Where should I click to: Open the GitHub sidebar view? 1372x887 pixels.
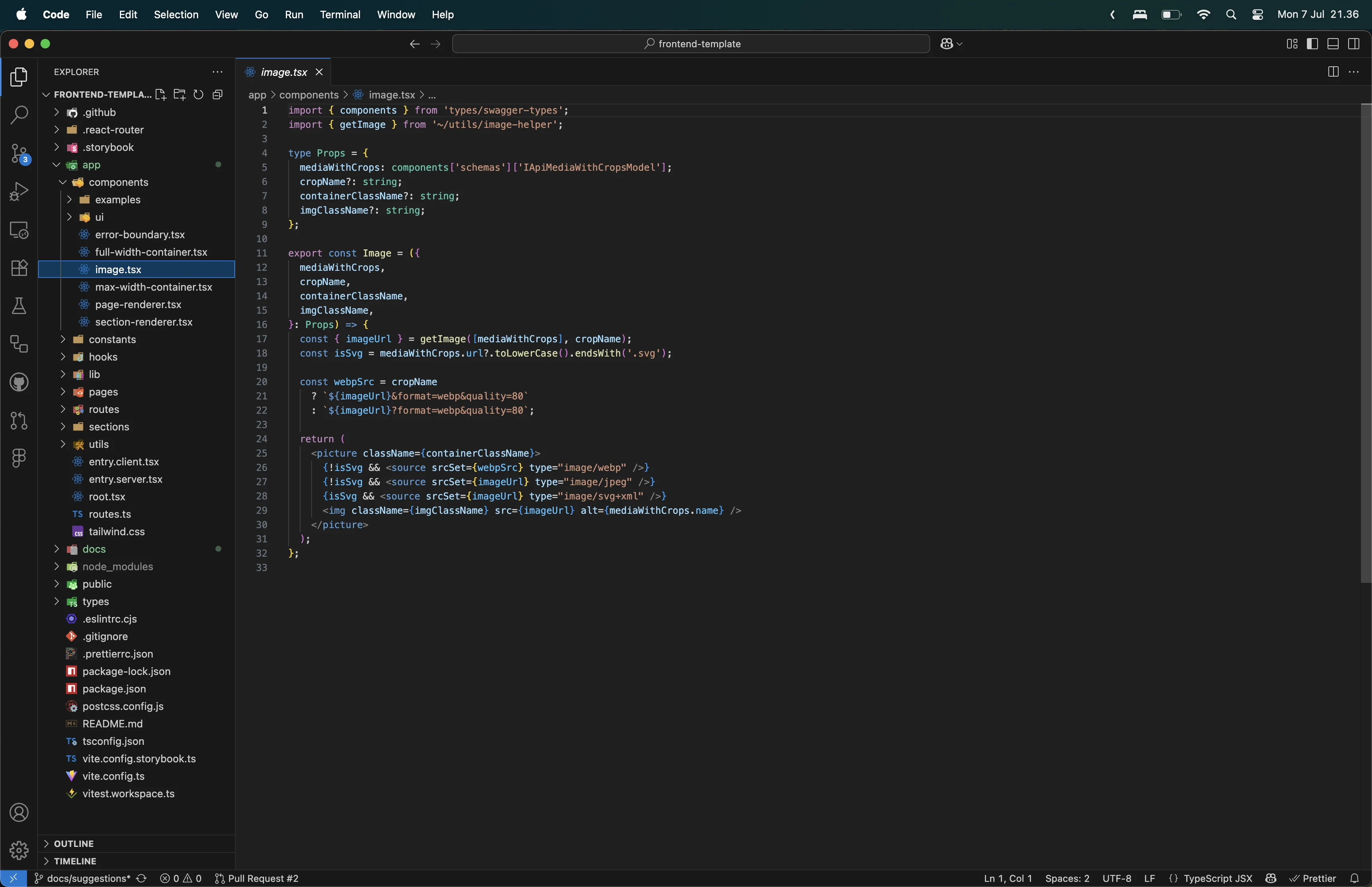[19, 382]
